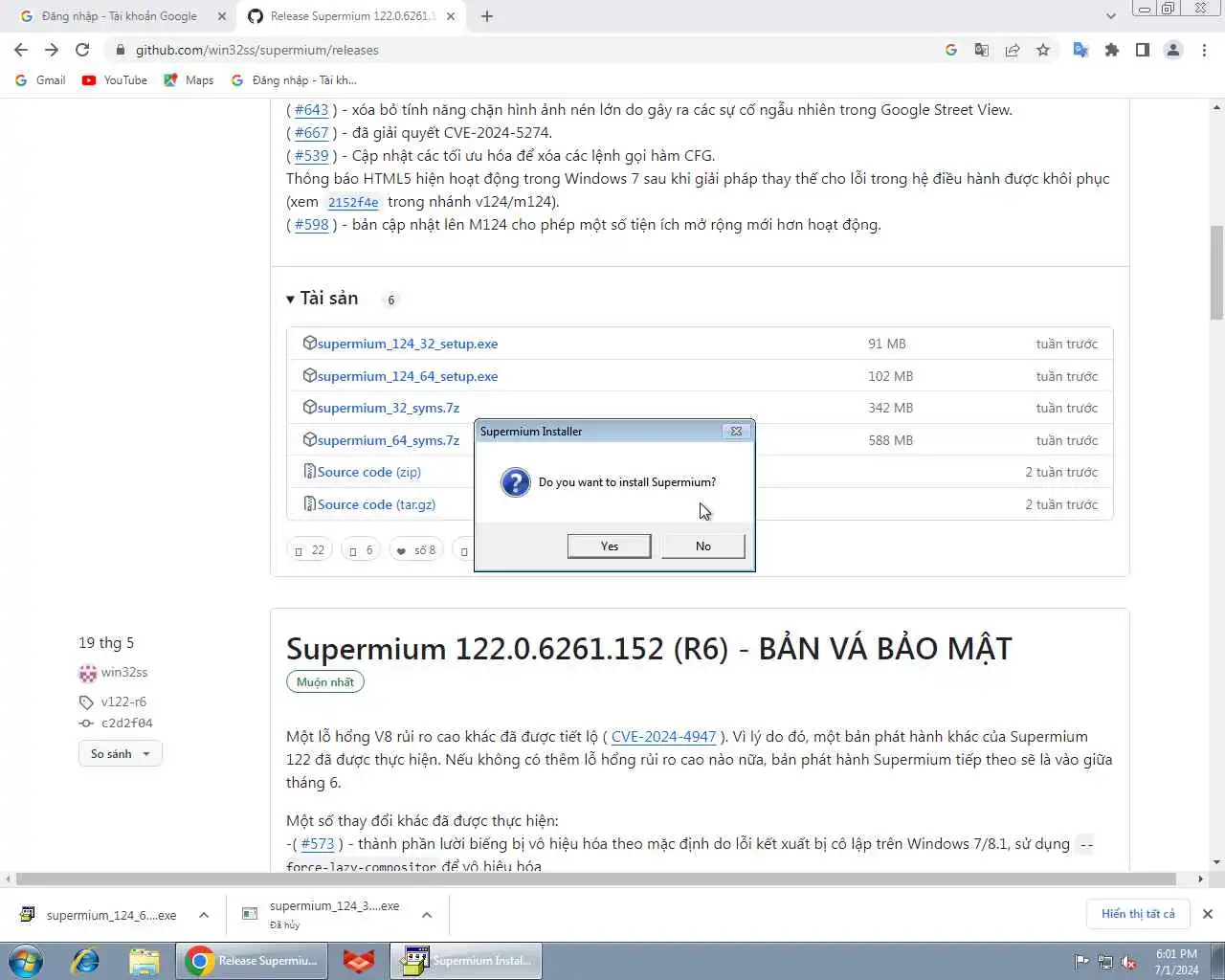Image resolution: width=1225 pixels, height=980 pixels.
Task: Open the Extensions puzzle icon
Action: pos(1111,50)
